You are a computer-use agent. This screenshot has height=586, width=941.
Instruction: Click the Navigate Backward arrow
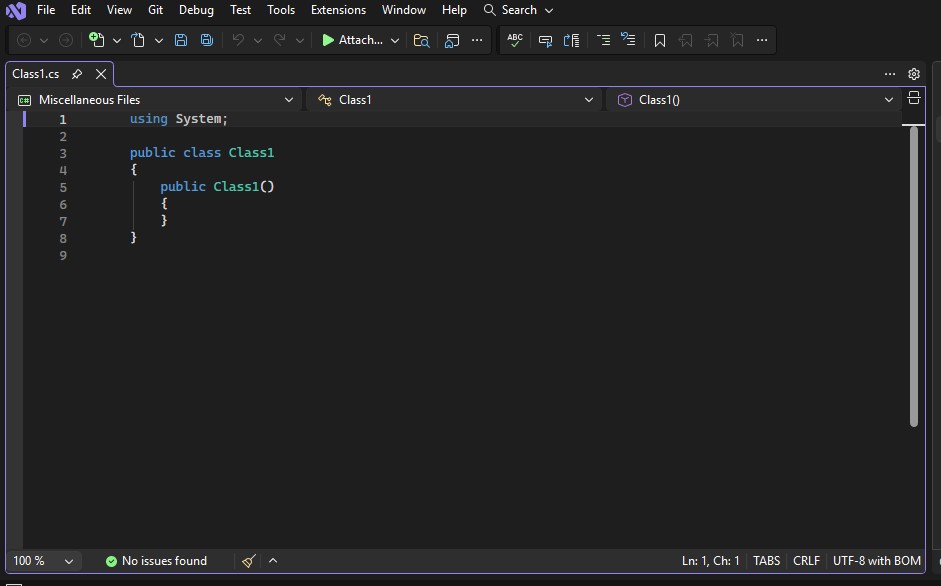coord(23,40)
